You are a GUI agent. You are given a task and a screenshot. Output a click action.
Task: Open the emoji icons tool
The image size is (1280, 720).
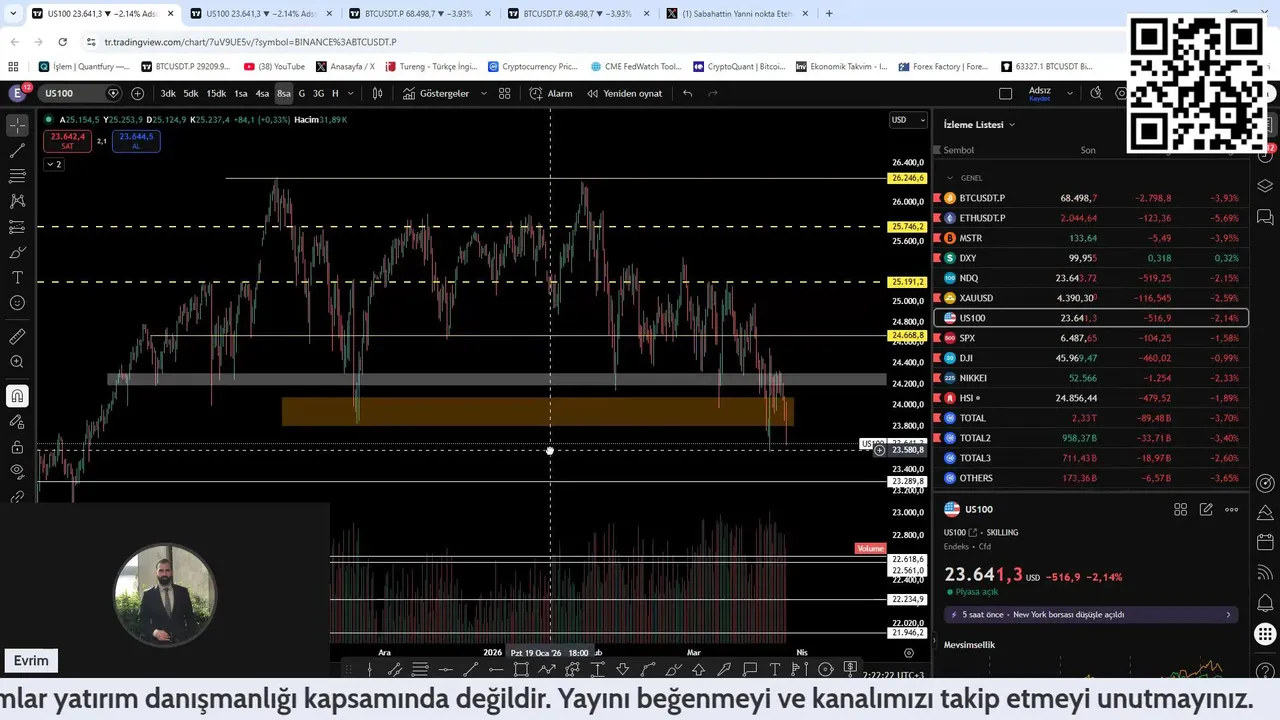(17, 303)
